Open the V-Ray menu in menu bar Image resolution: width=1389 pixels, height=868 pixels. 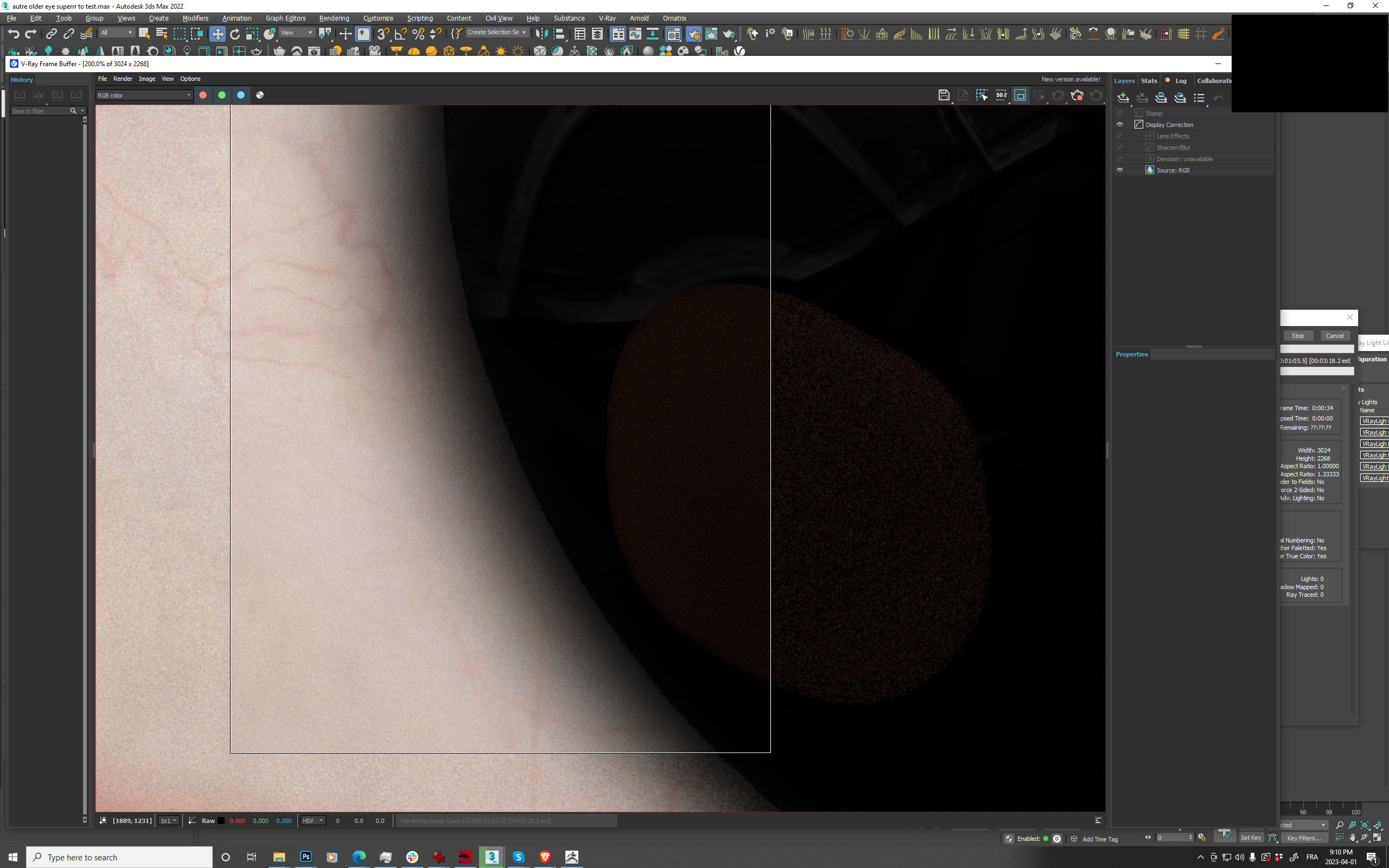point(607,18)
